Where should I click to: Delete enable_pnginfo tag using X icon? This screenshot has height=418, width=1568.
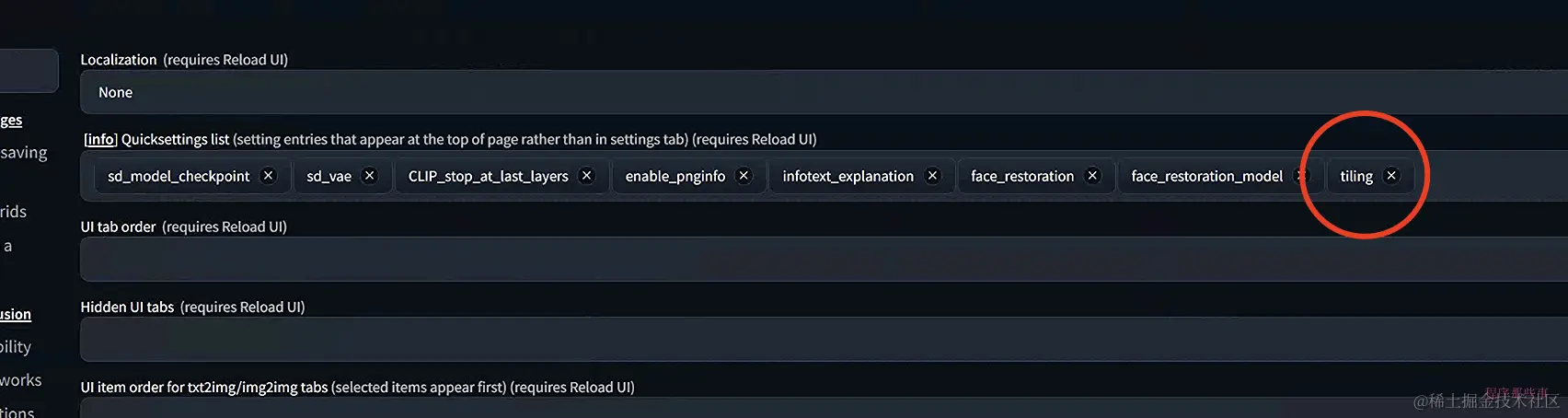744,176
